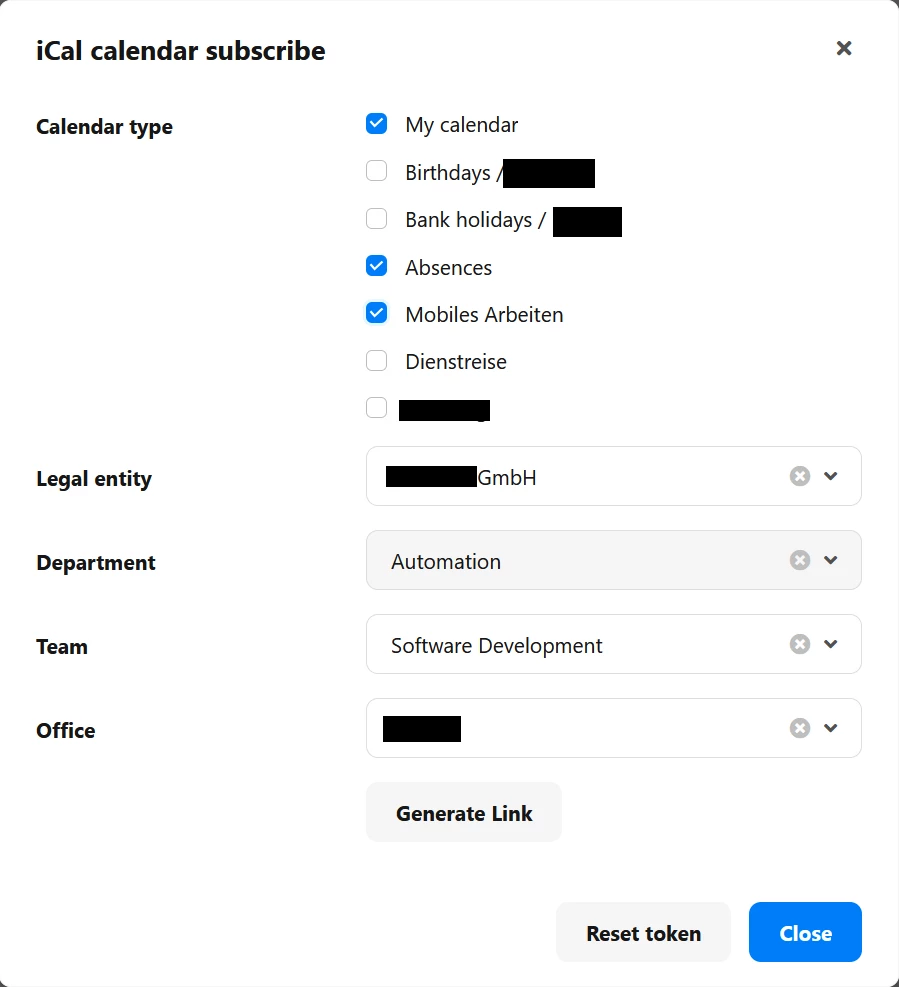Open the Office dropdown chevron
Image resolution: width=899 pixels, height=987 pixels.
click(830, 728)
